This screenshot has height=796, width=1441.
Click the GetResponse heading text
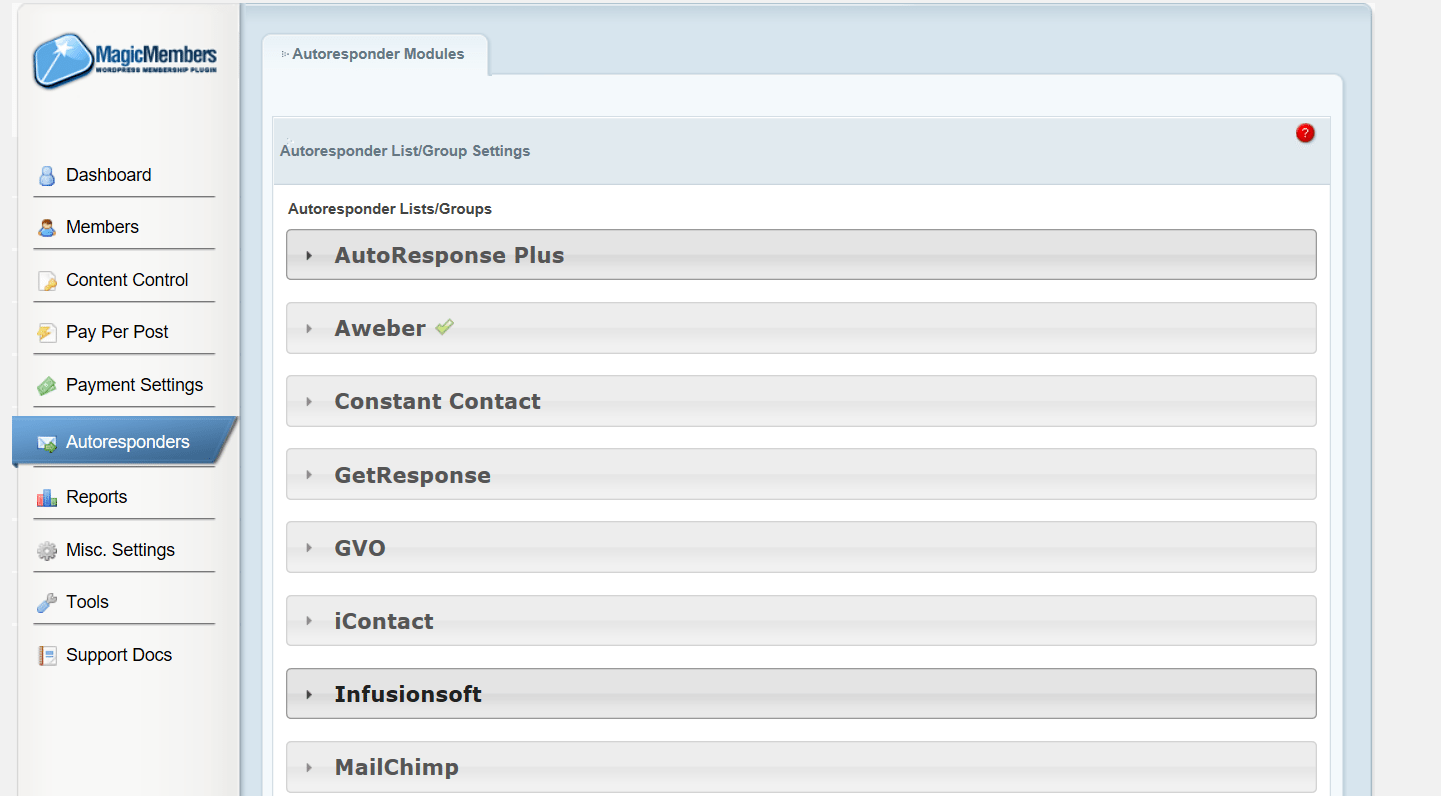[x=412, y=475]
